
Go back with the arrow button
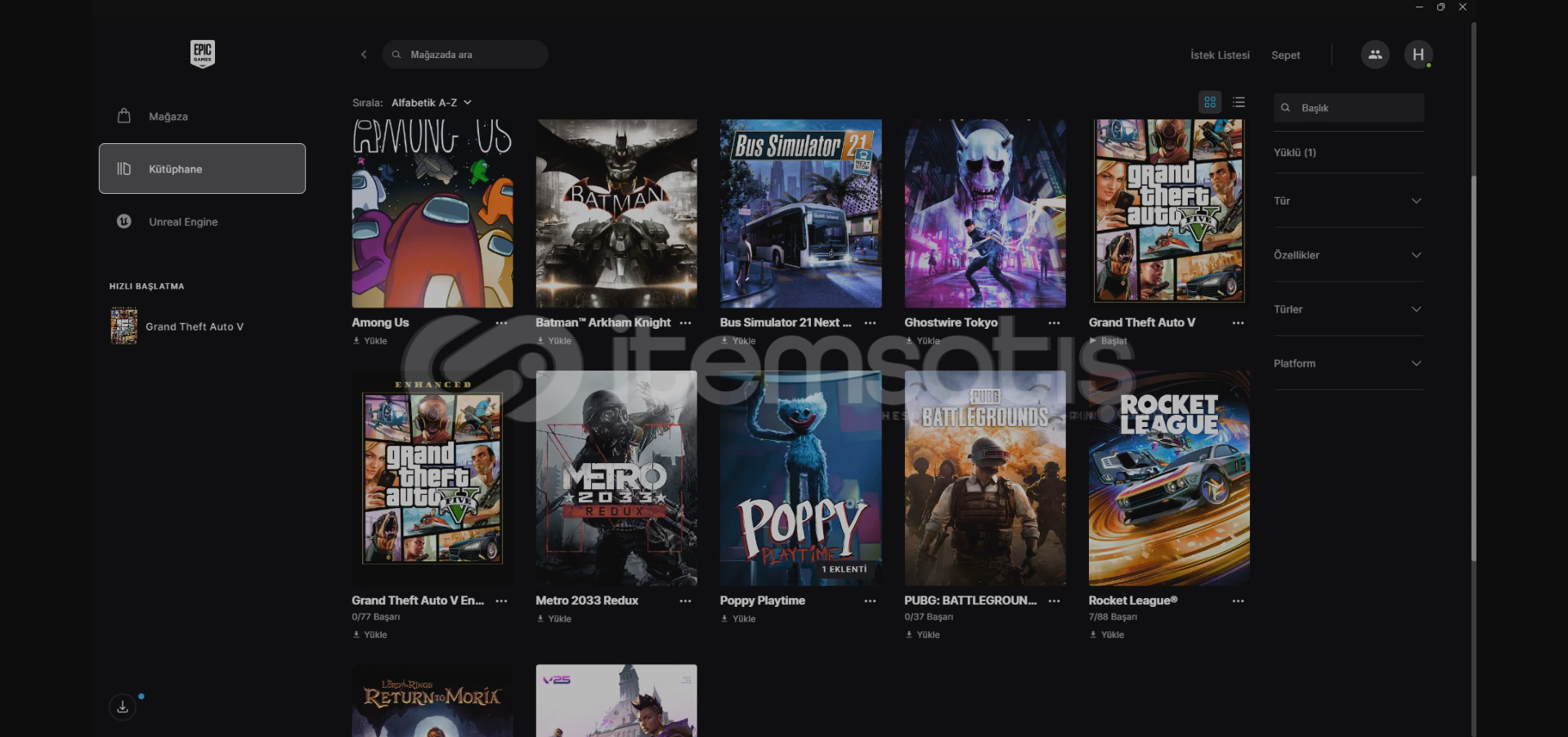pos(364,55)
